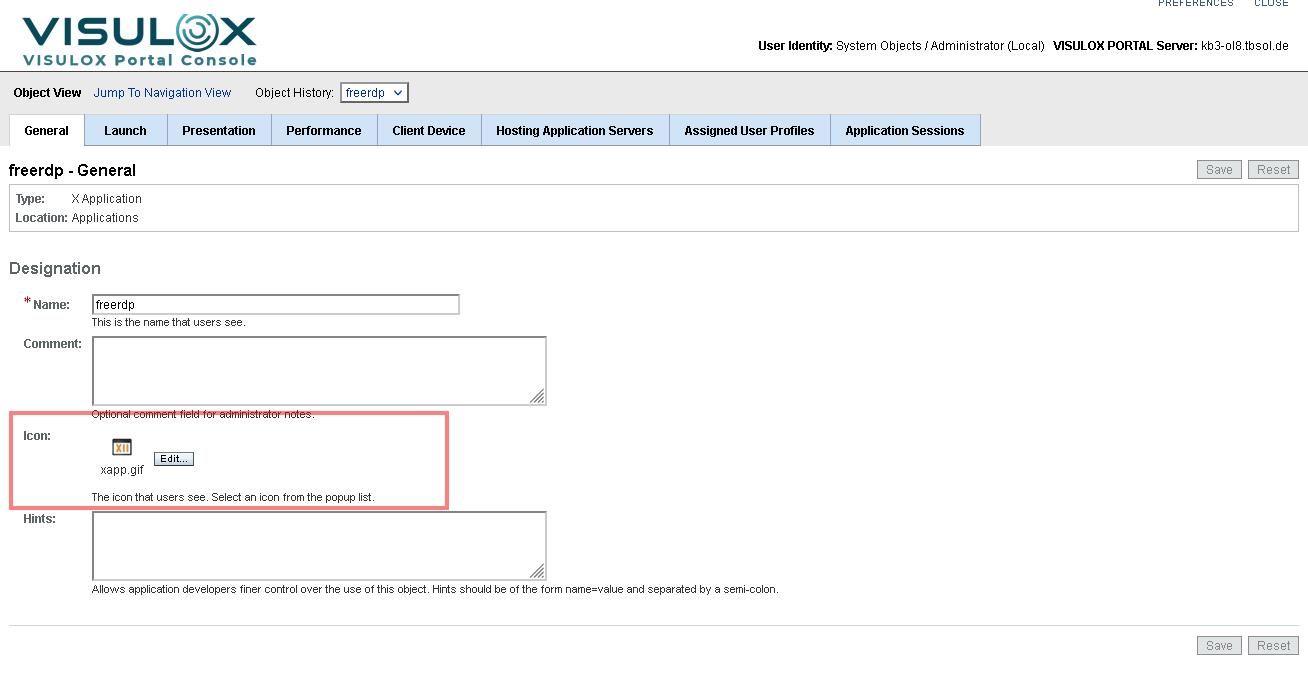This screenshot has height=673, width=1308.
Task: View the Assigned User Profiles tab
Action: 749,131
